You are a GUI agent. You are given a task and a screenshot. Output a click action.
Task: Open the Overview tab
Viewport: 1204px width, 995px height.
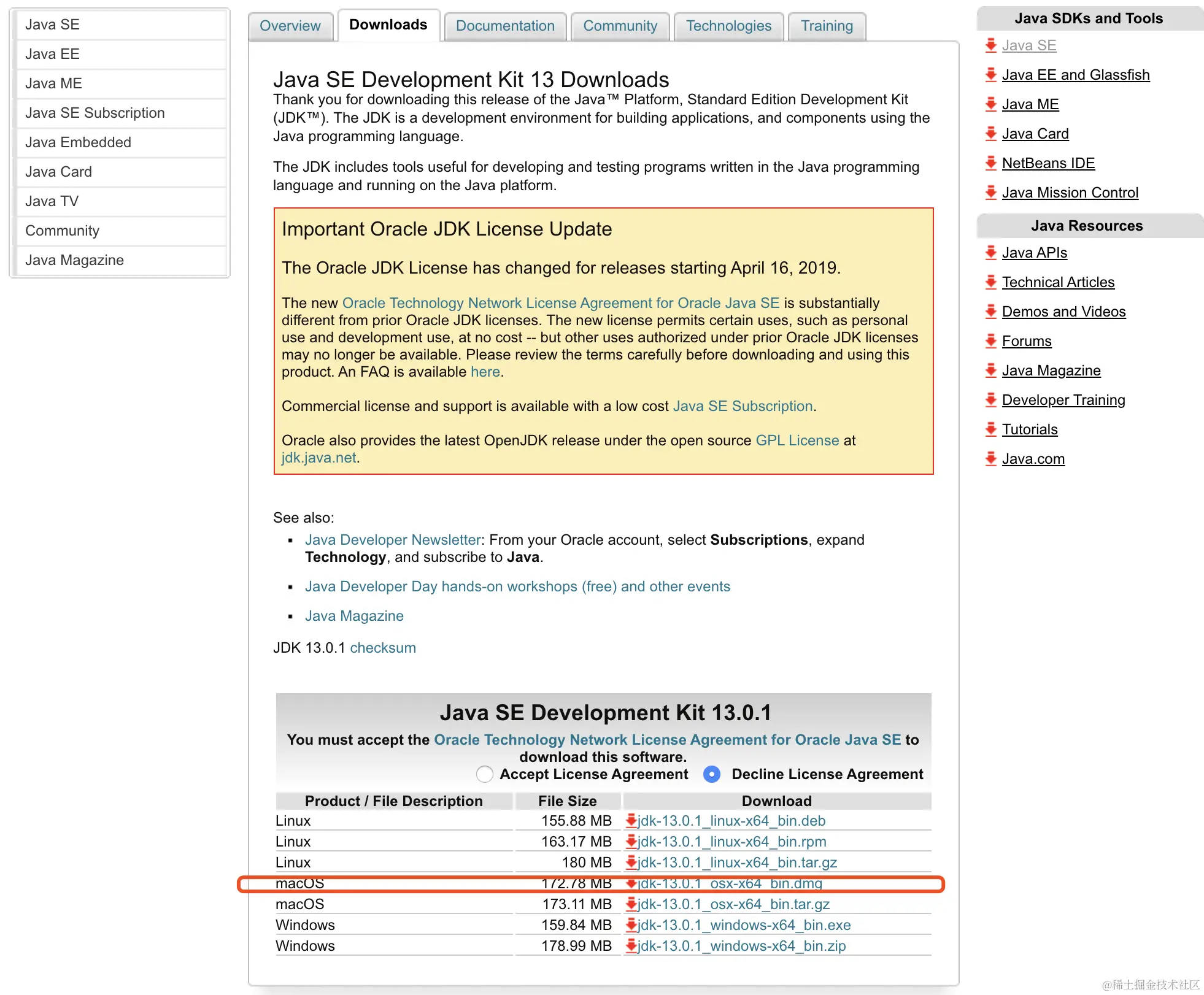click(290, 26)
